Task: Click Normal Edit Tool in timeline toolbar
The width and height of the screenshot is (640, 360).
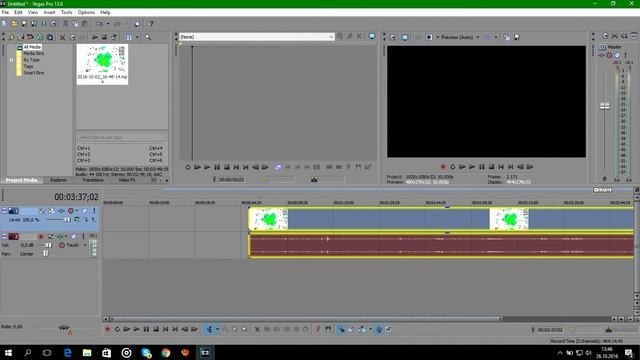Action: [209, 329]
